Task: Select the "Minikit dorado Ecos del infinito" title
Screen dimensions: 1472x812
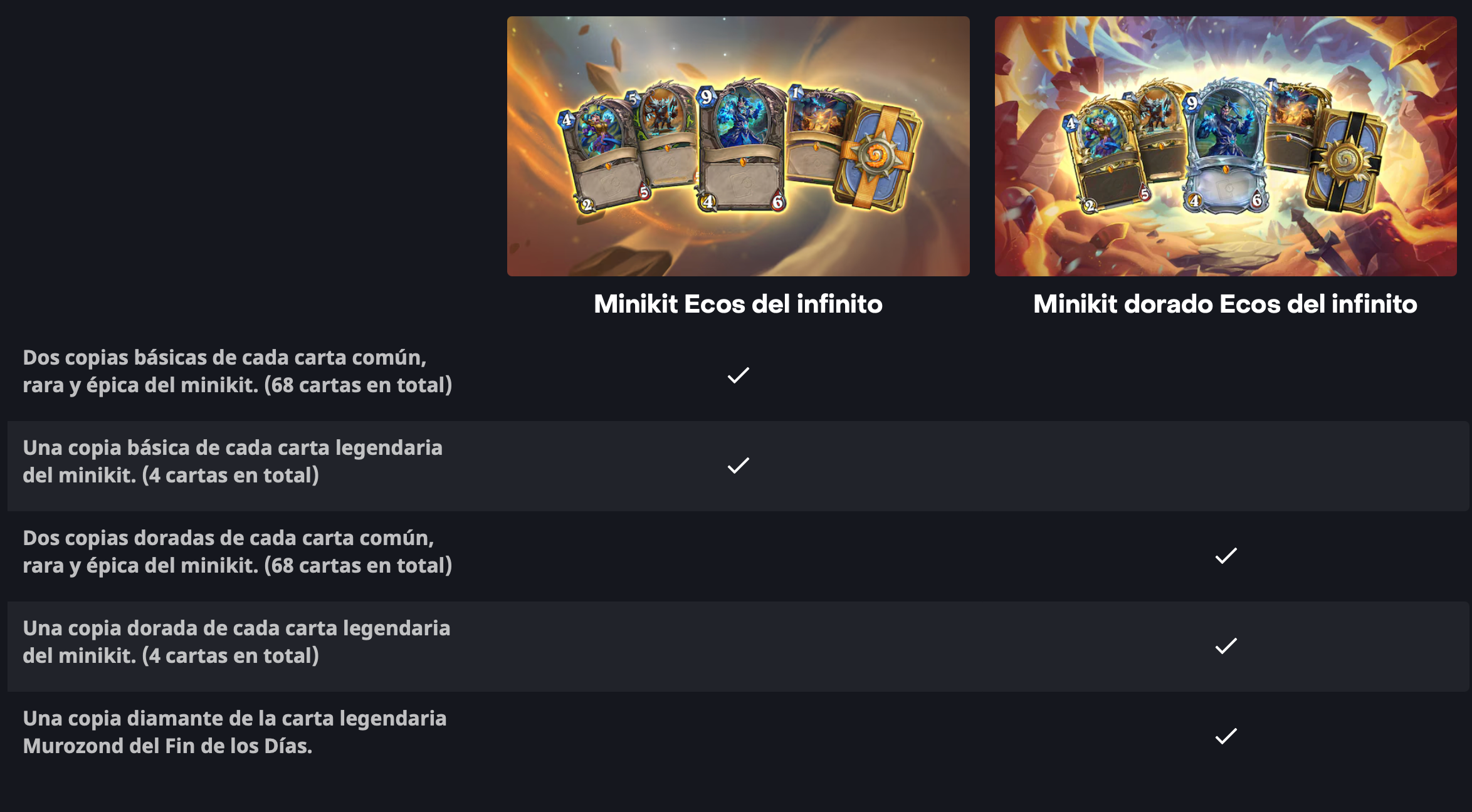Action: click(x=1225, y=304)
